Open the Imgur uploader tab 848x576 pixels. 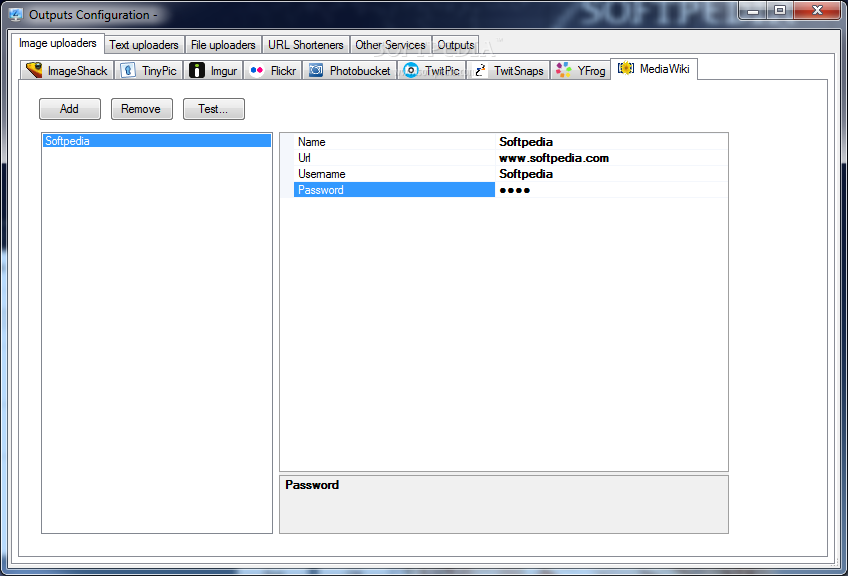213,71
